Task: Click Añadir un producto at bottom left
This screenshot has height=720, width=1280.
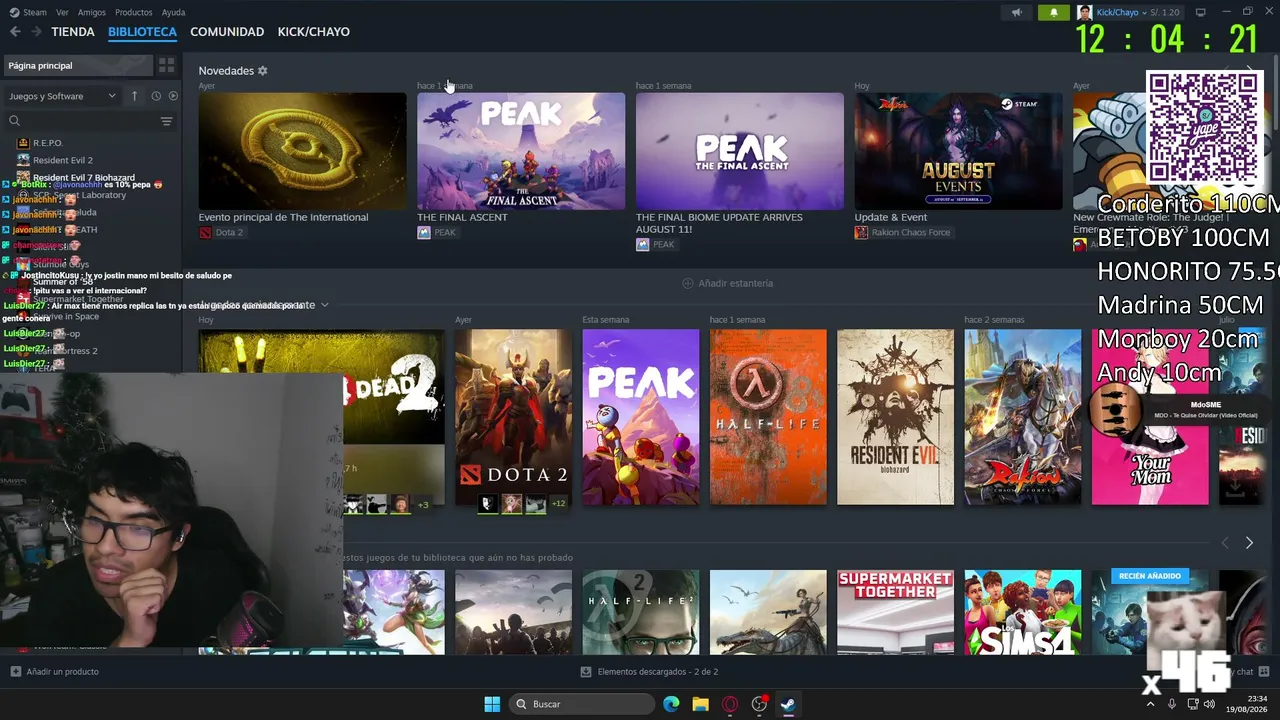Action: tap(54, 672)
